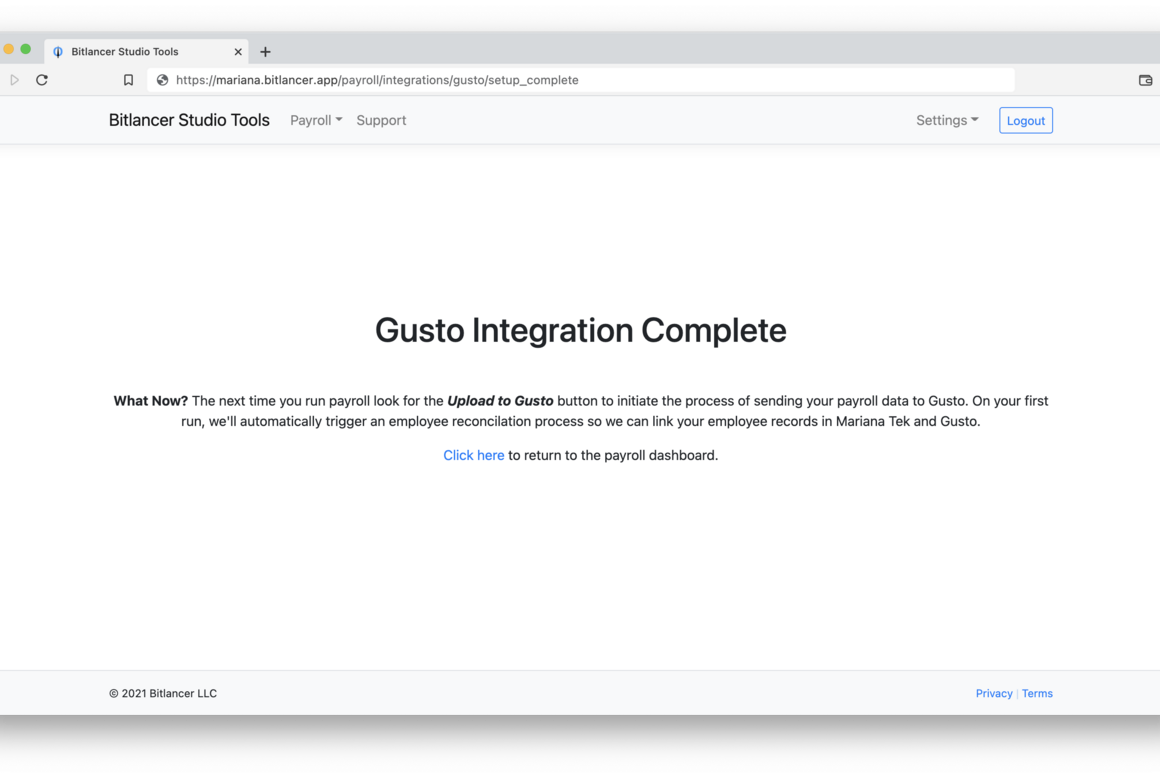Click the 'Gusto Integration Complete' heading

point(580,330)
